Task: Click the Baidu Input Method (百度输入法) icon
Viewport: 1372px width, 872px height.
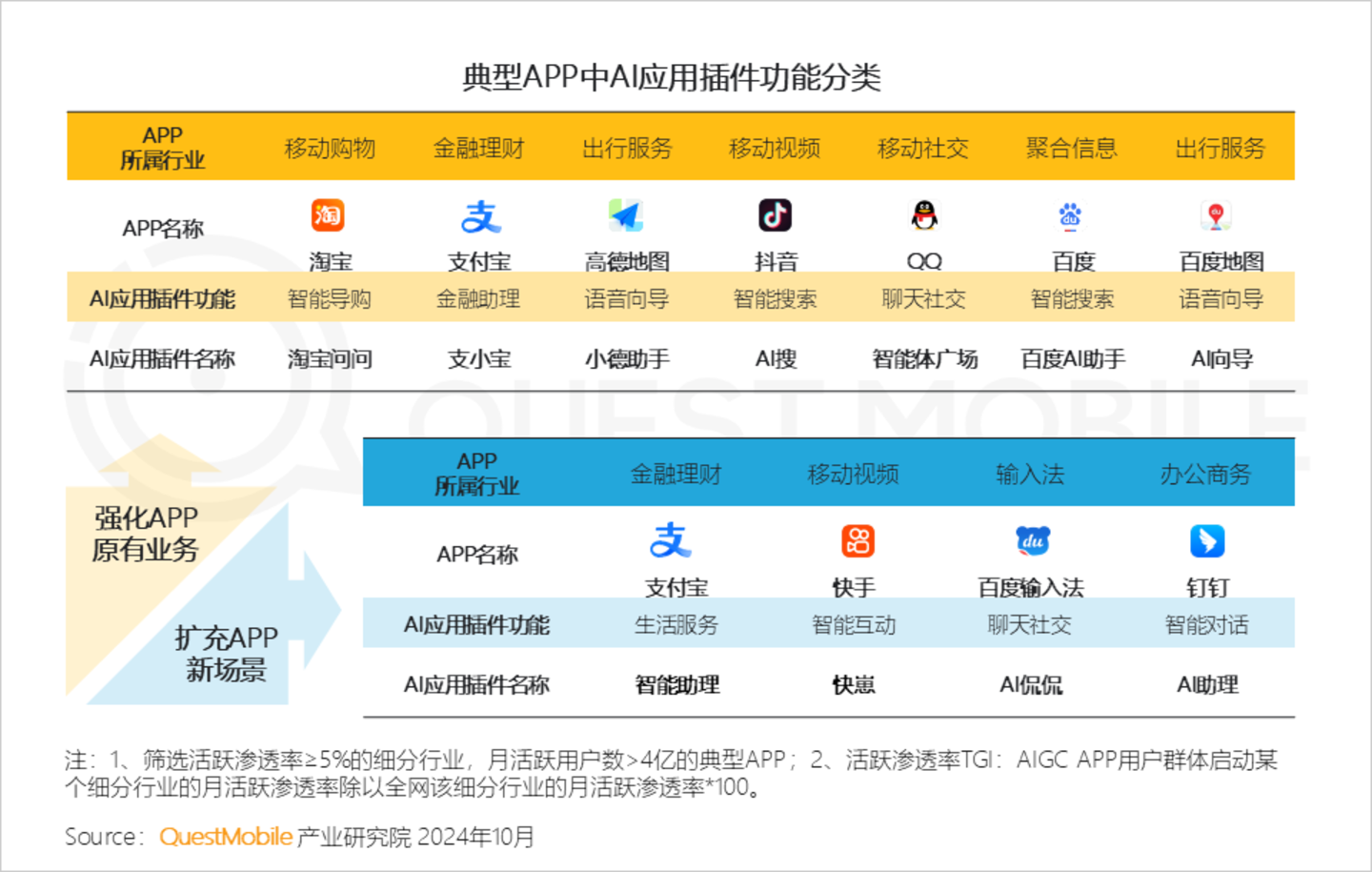Action: point(1032,541)
